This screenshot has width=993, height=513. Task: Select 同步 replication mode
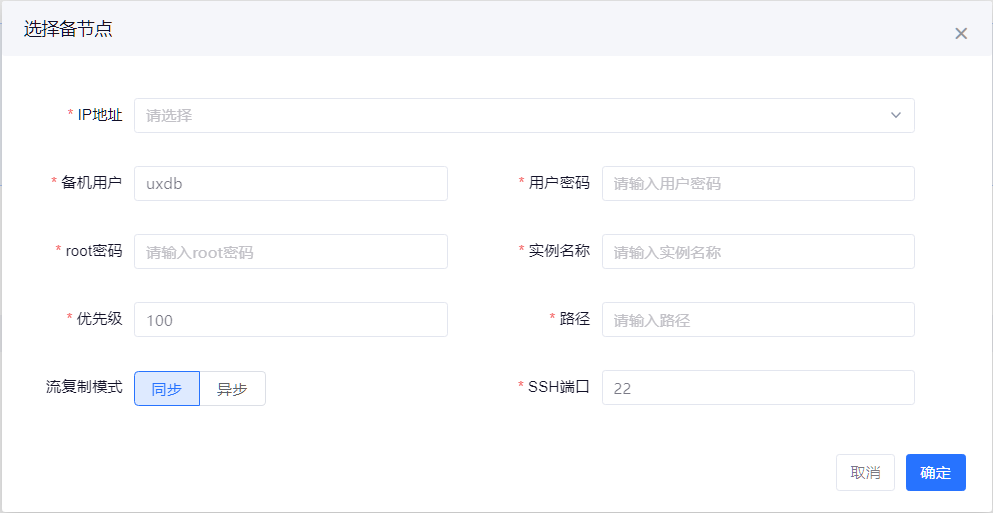point(167,389)
